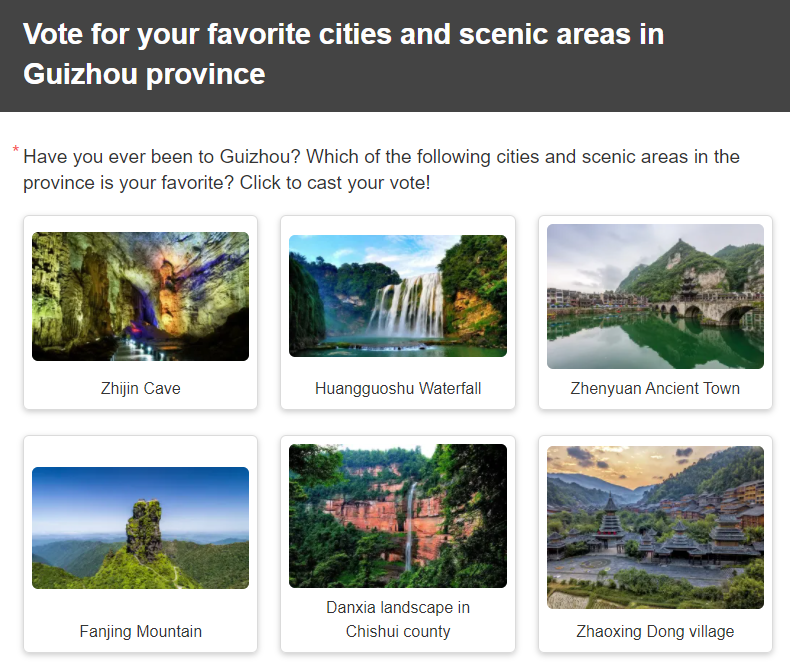Select 'Danxia landscape in Chishui county' label

[x=398, y=619]
